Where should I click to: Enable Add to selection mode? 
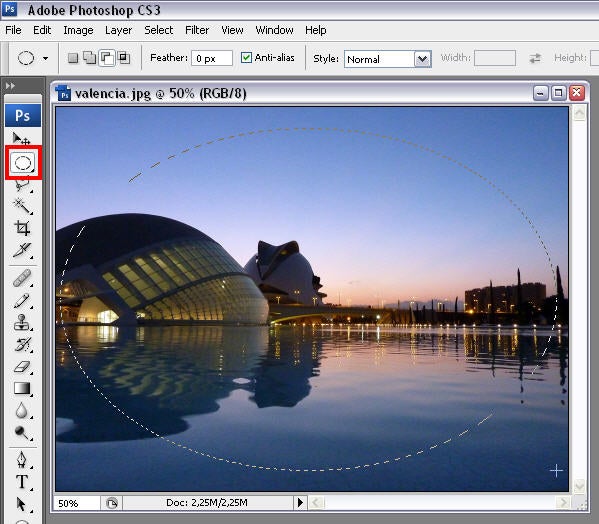[90, 58]
